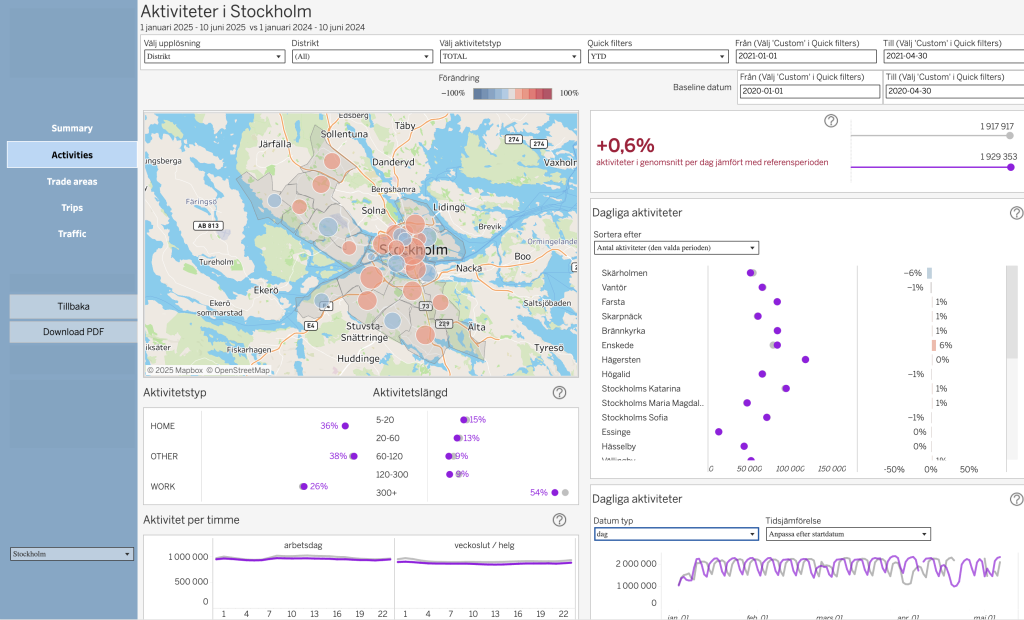Show help for Aktivitet per timme chart
This screenshot has width=1024, height=620.
click(x=559, y=520)
